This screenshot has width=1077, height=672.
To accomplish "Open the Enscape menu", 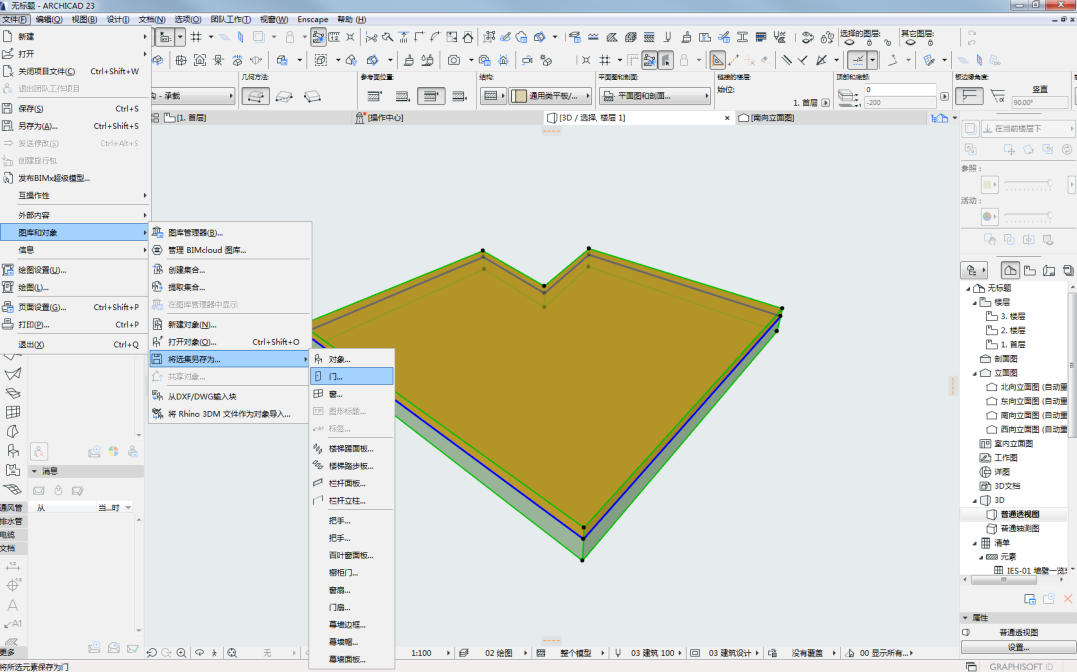I will pyautogui.click(x=313, y=19).
